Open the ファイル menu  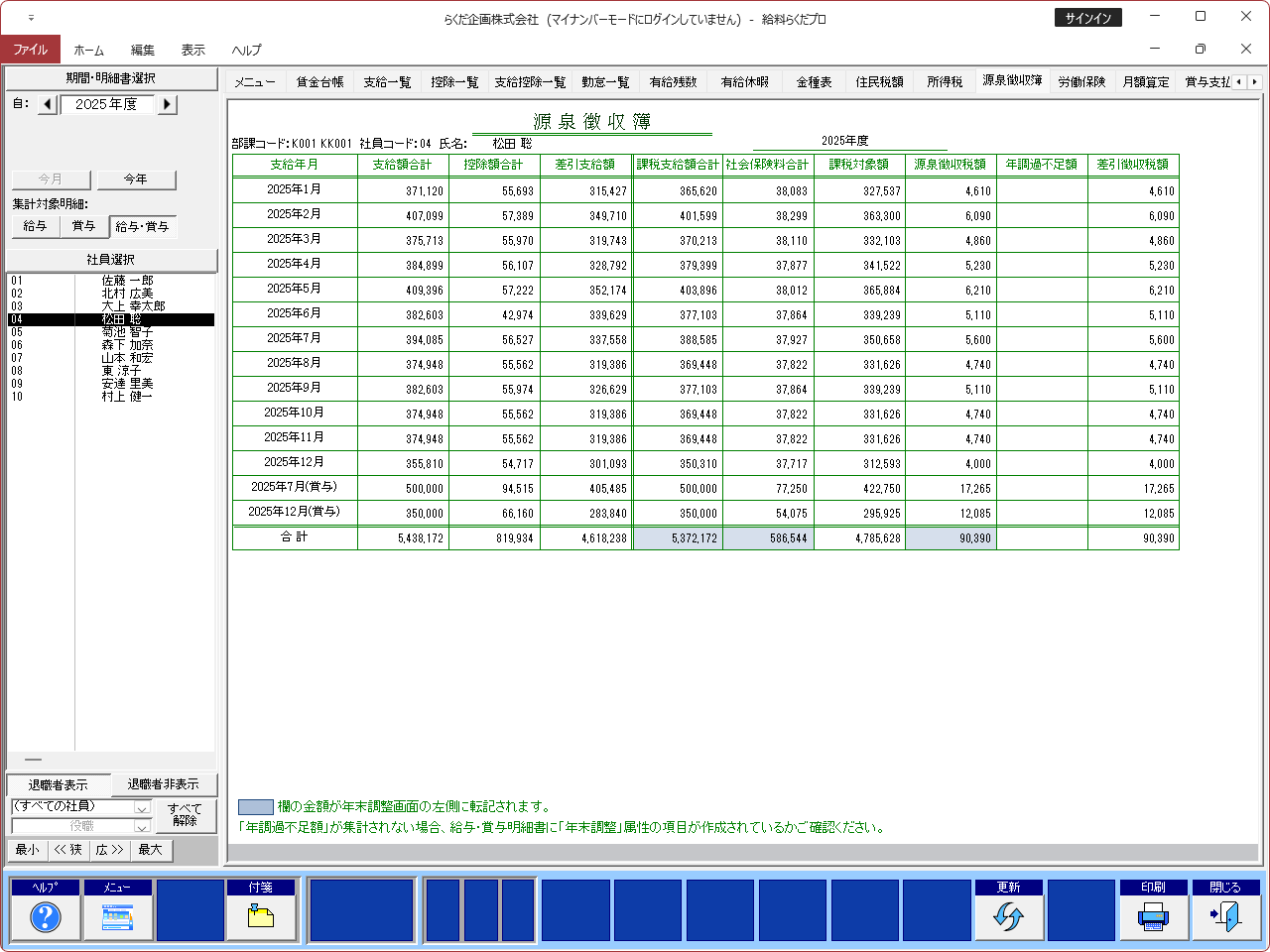pos(31,50)
